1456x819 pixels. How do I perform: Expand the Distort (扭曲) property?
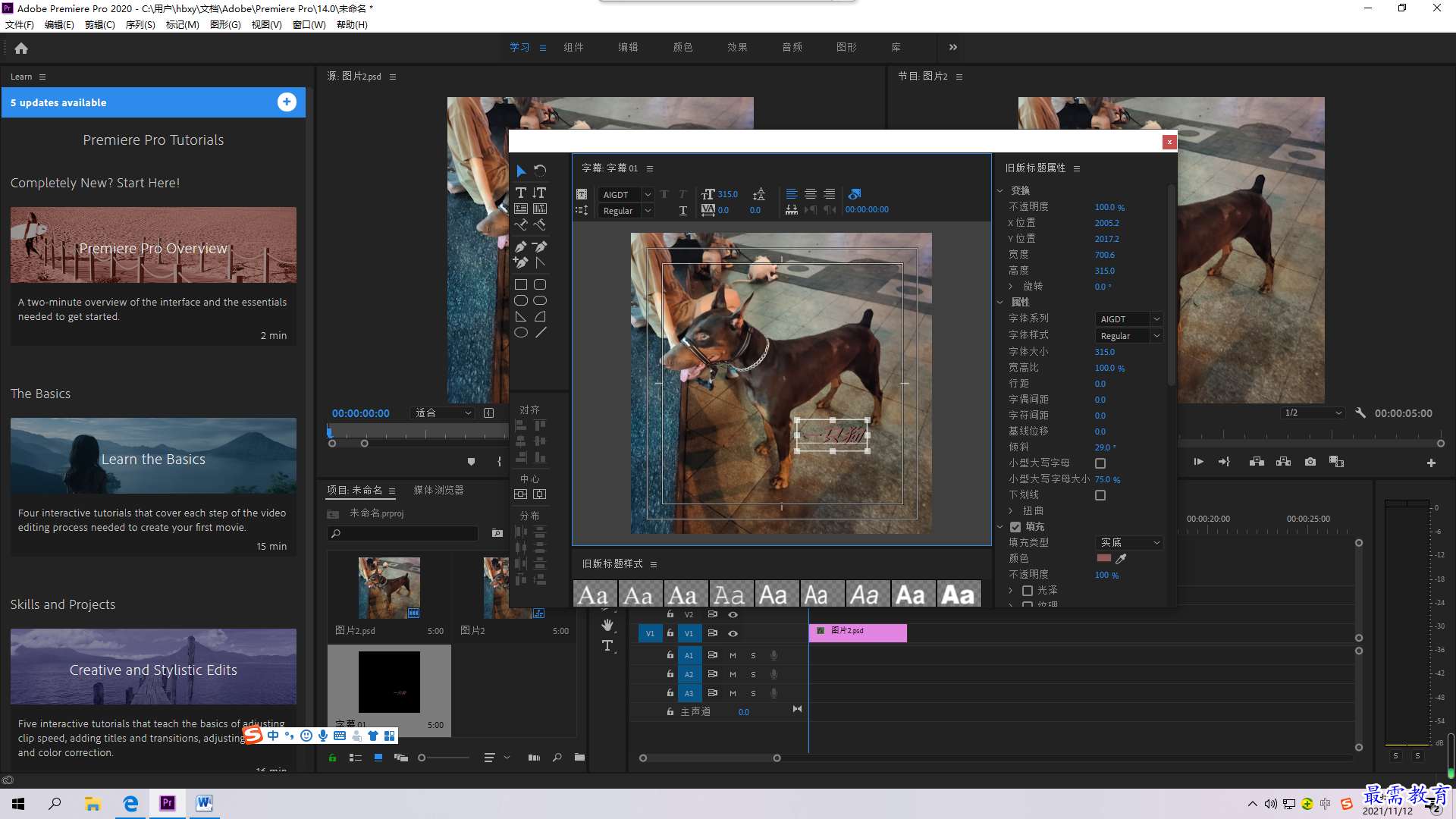pyautogui.click(x=1011, y=511)
